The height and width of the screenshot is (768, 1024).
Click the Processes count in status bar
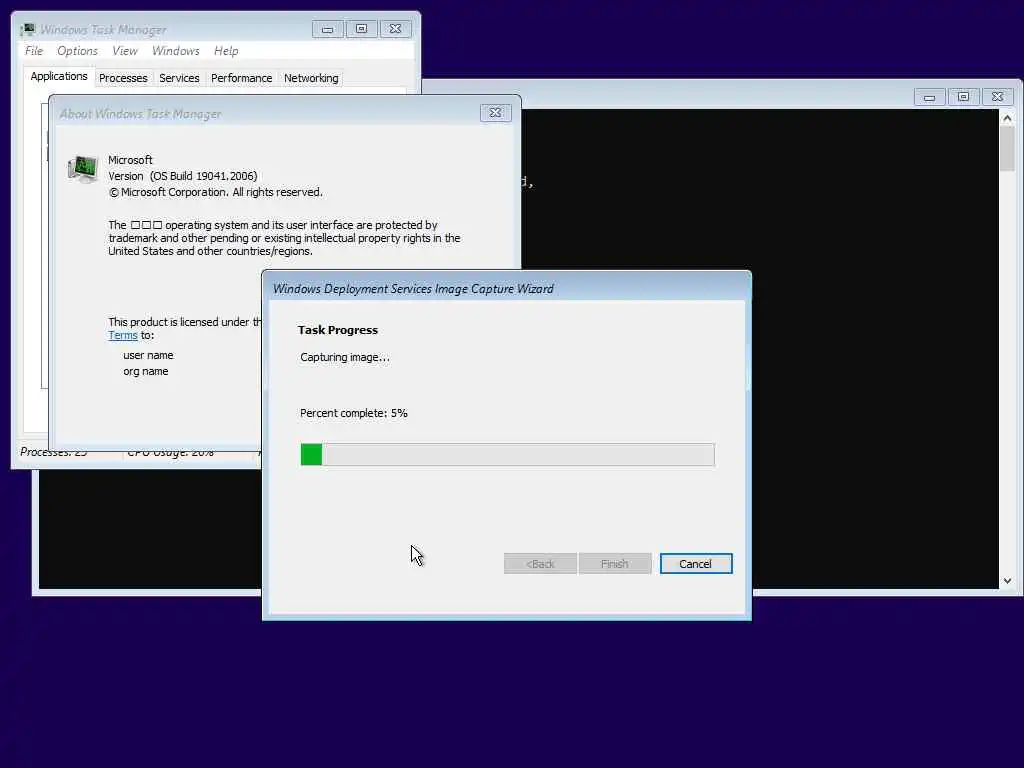click(x=54, y=452)
